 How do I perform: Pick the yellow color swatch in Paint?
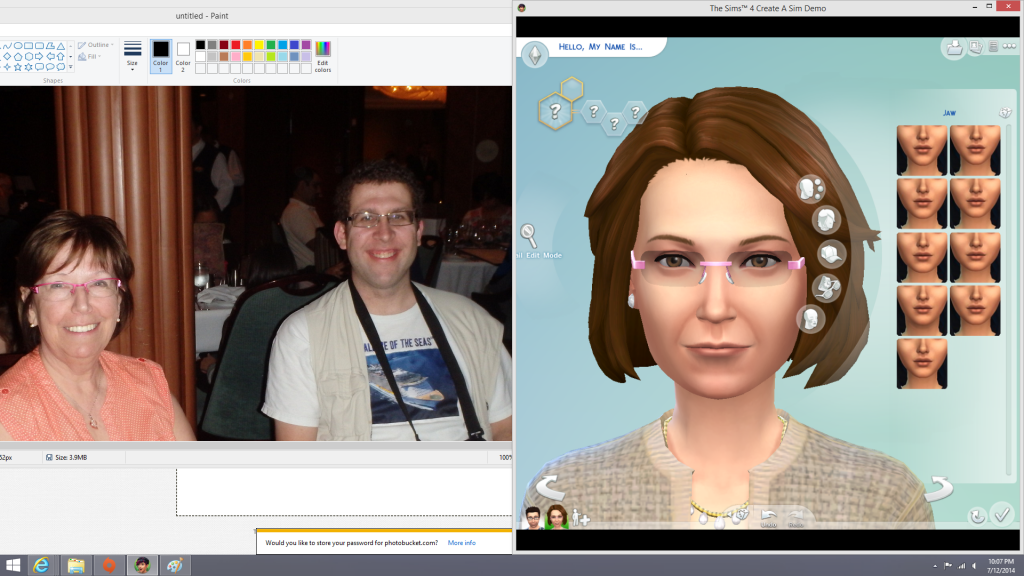pos(259,44)
